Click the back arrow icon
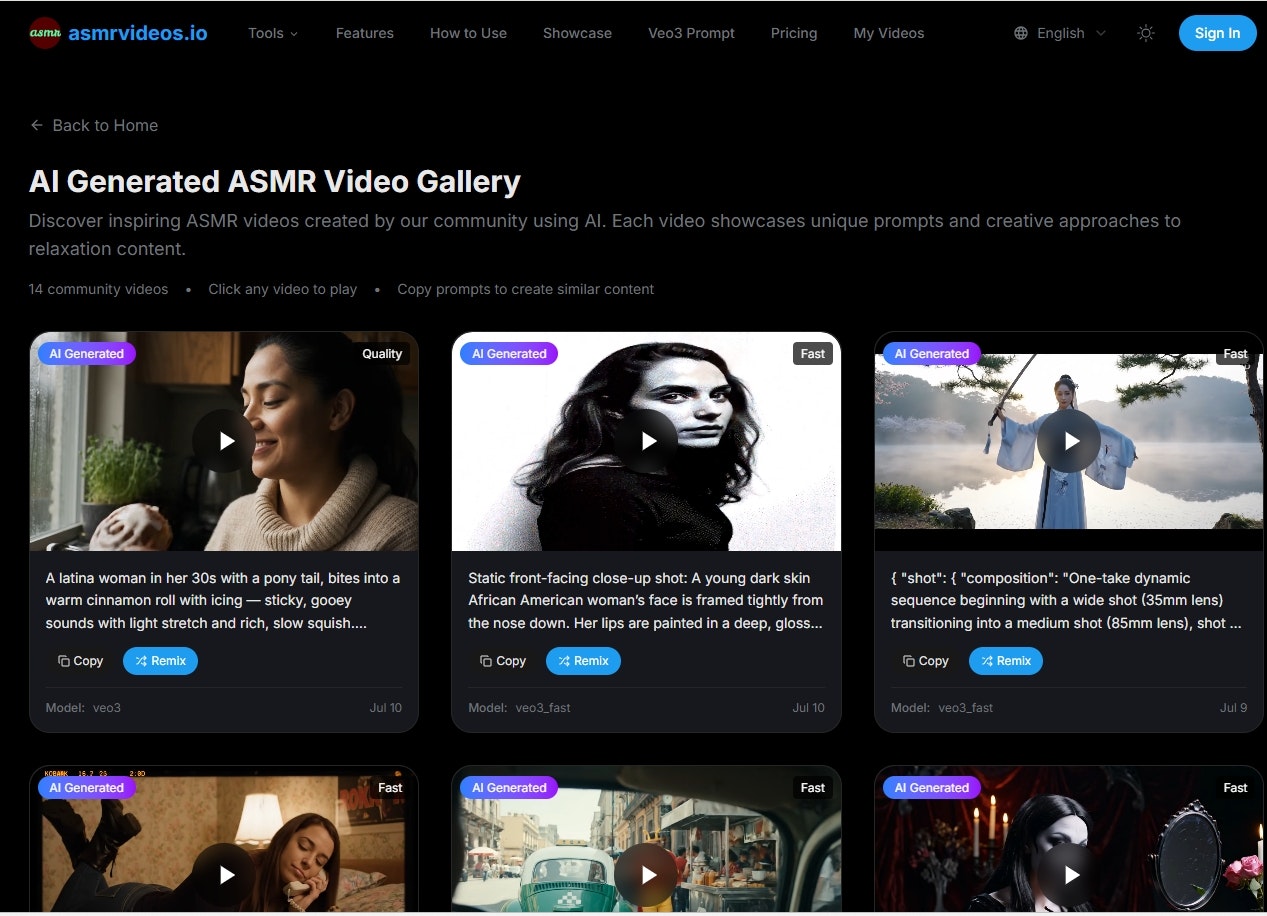The height and width of the screenshot is (916, 1267). (37, 125)
